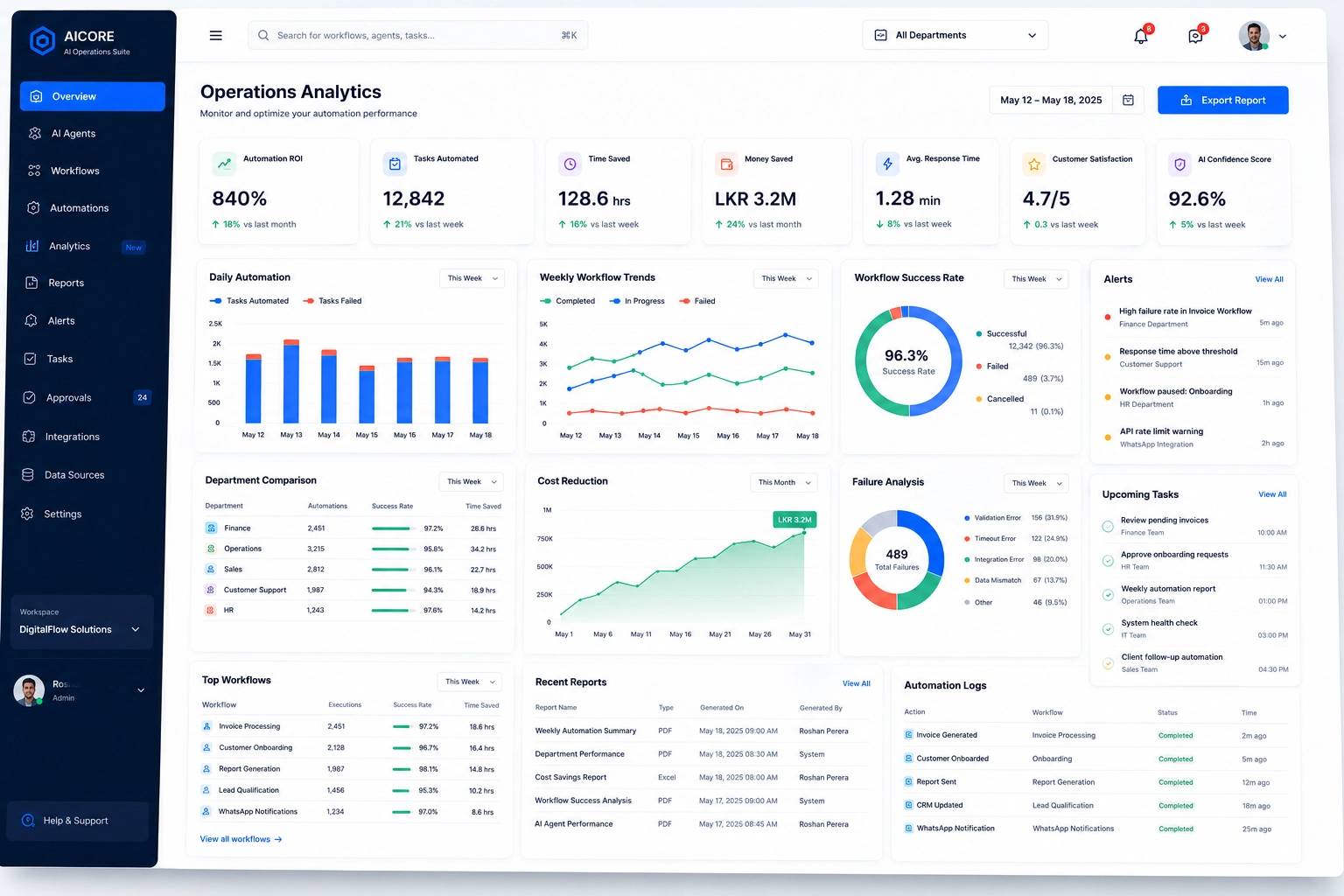The height and width of the screenshot is (896, 1344).
Task: Click the Finance department icon
Action: [211, 528]
